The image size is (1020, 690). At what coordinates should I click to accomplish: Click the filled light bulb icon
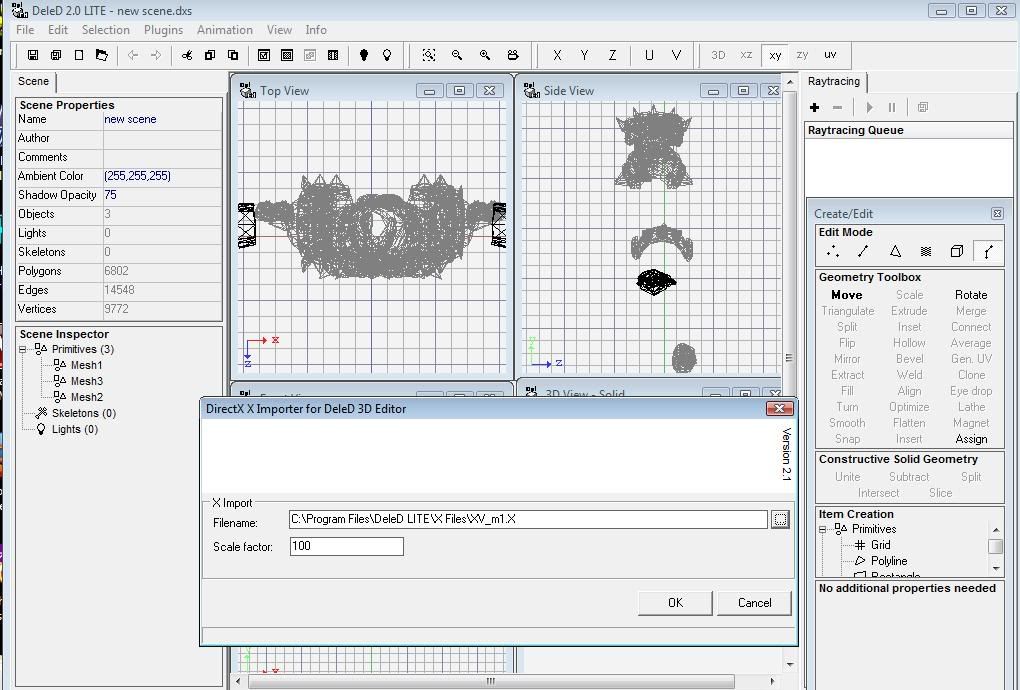coord(364,55)
